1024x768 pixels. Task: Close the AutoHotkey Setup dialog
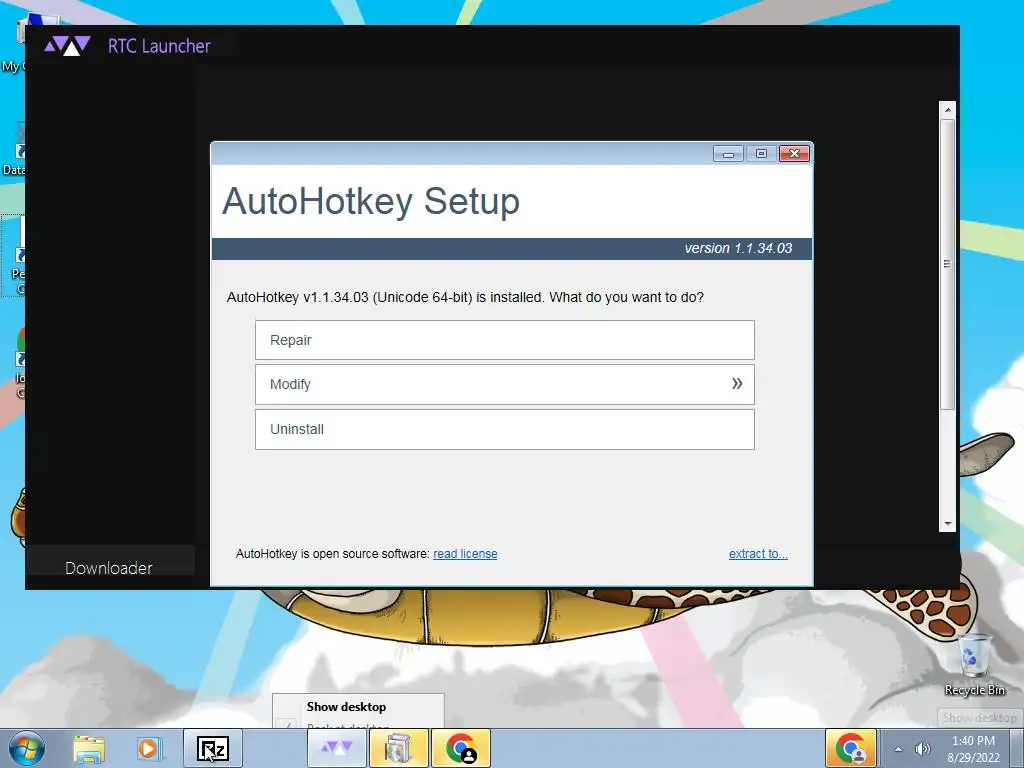tap(794, 153)
